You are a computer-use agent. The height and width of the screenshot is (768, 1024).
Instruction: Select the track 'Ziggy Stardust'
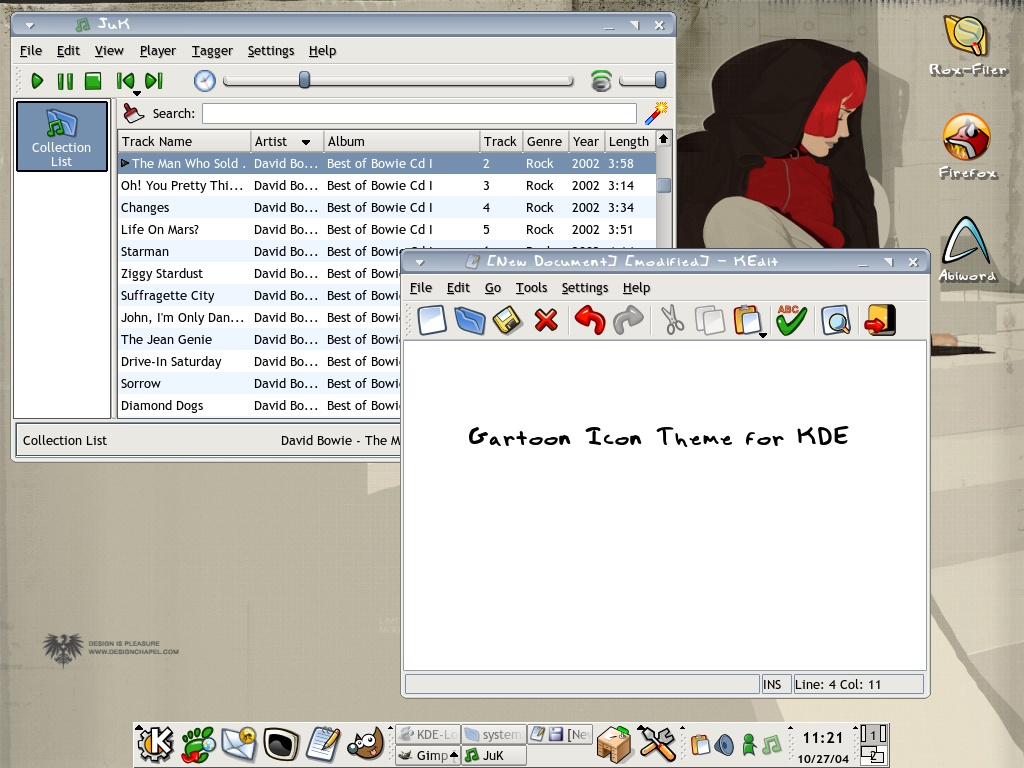pos(259,273)
